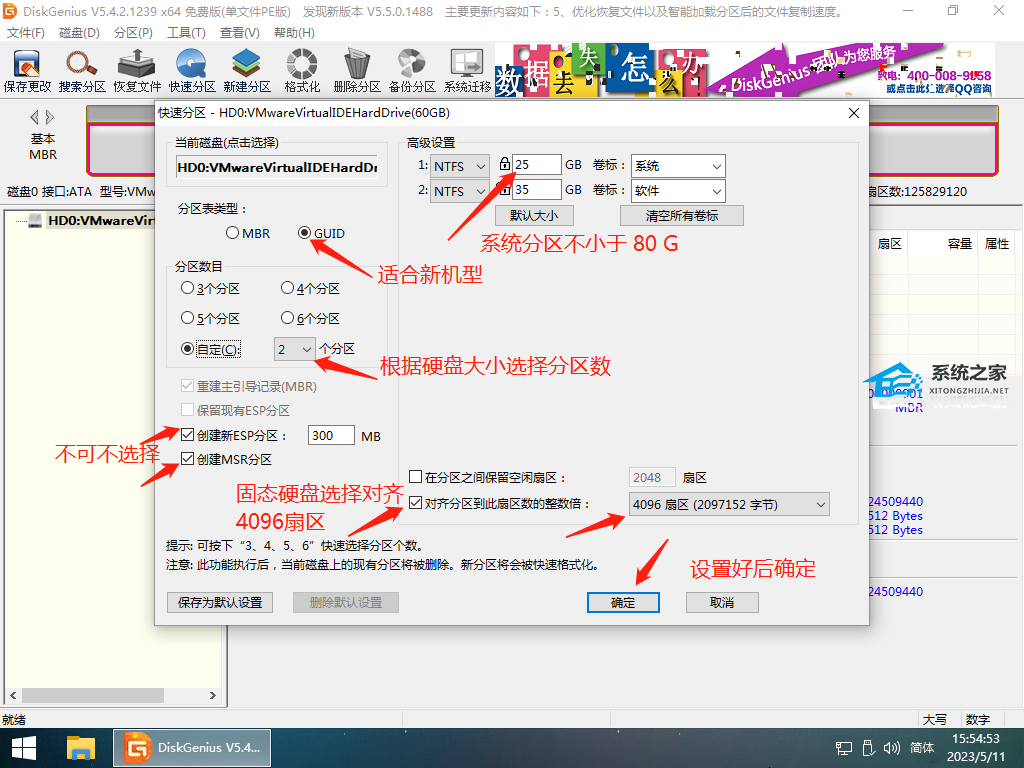
Task: Toggle the lock icon beside partition 2 size
Action: (x=504, y=189)
